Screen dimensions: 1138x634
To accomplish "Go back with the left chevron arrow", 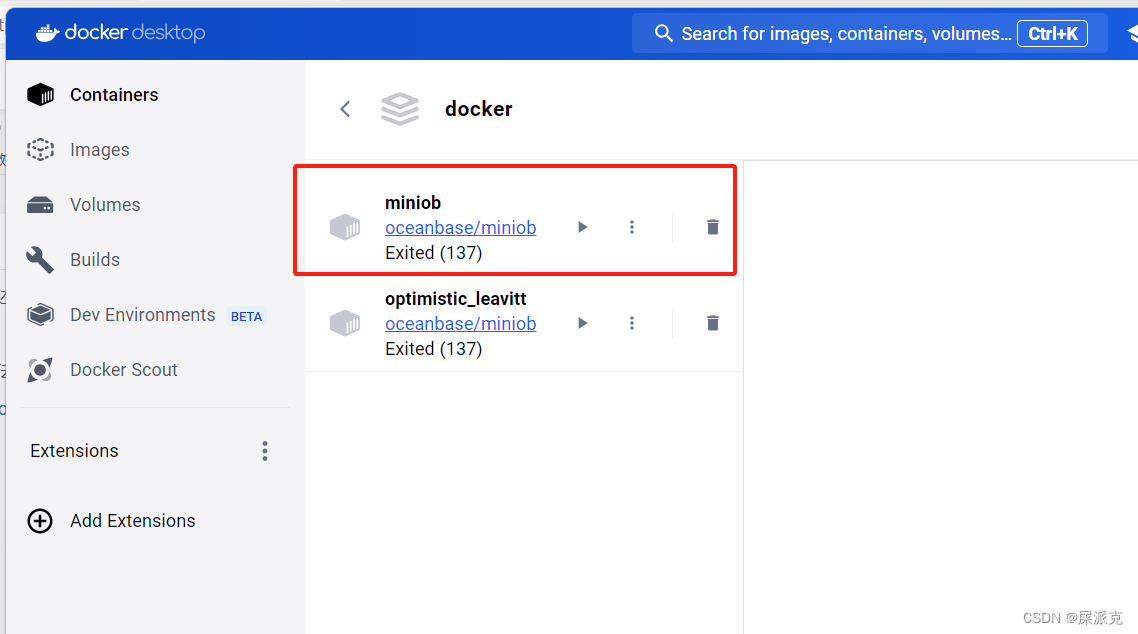I will pyautogui.click(x=345, y=110).
